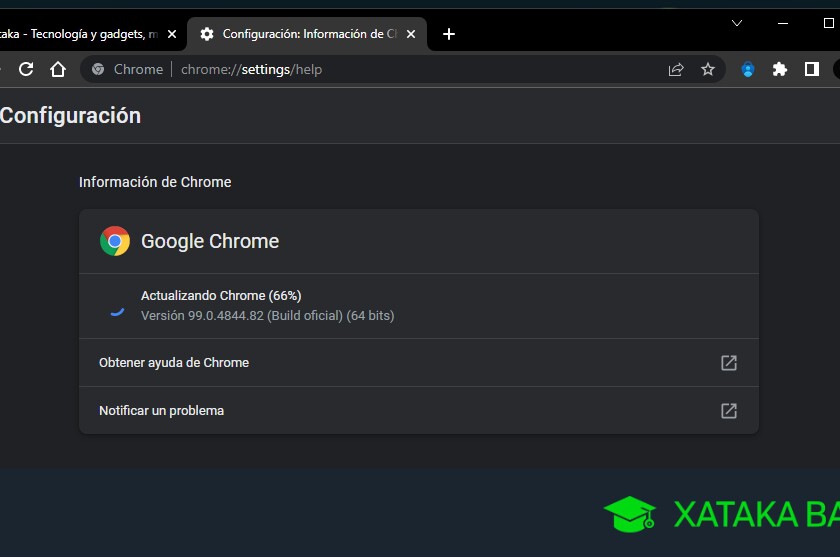Click the update progress spinner
The width and height of the screenshot is (840, 557).
coord(117,312)
